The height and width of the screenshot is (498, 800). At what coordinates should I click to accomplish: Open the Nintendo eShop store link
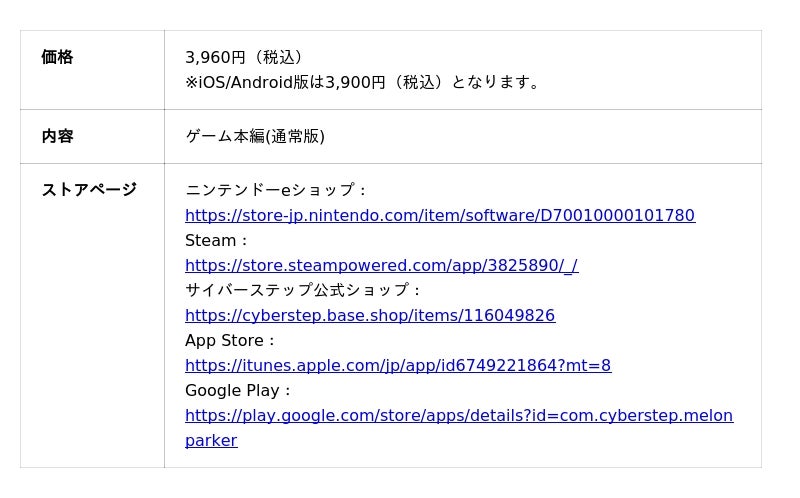click(x=439, y=216)
